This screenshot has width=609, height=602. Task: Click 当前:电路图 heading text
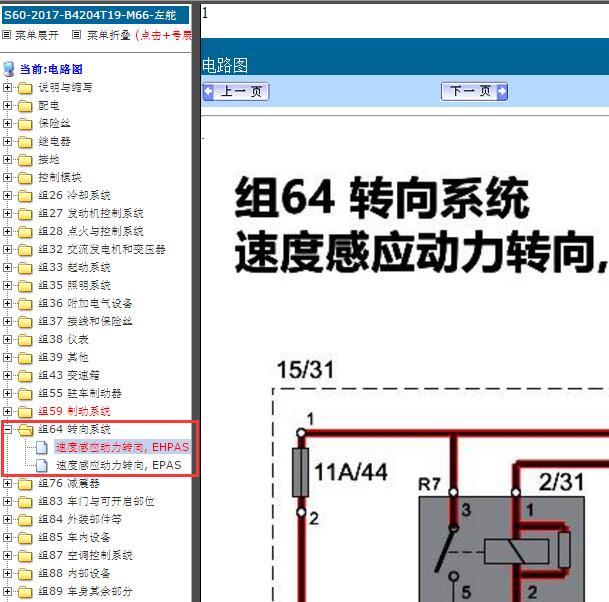51,70
